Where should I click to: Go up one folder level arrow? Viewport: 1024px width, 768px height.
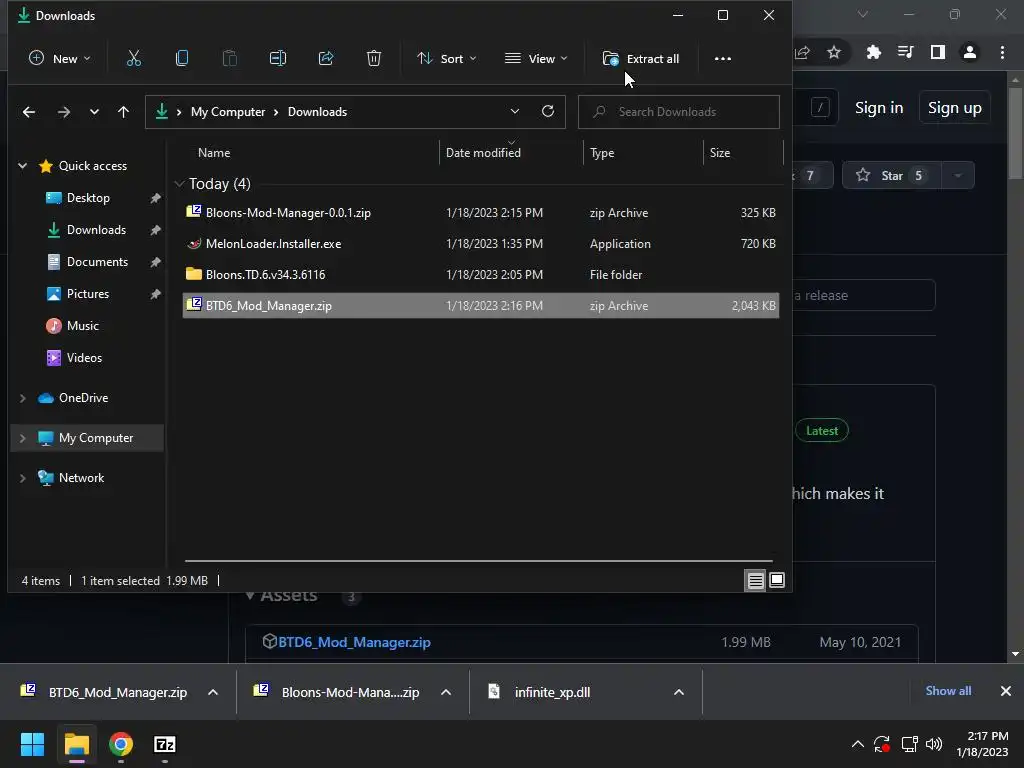click(x=123, y=112)
